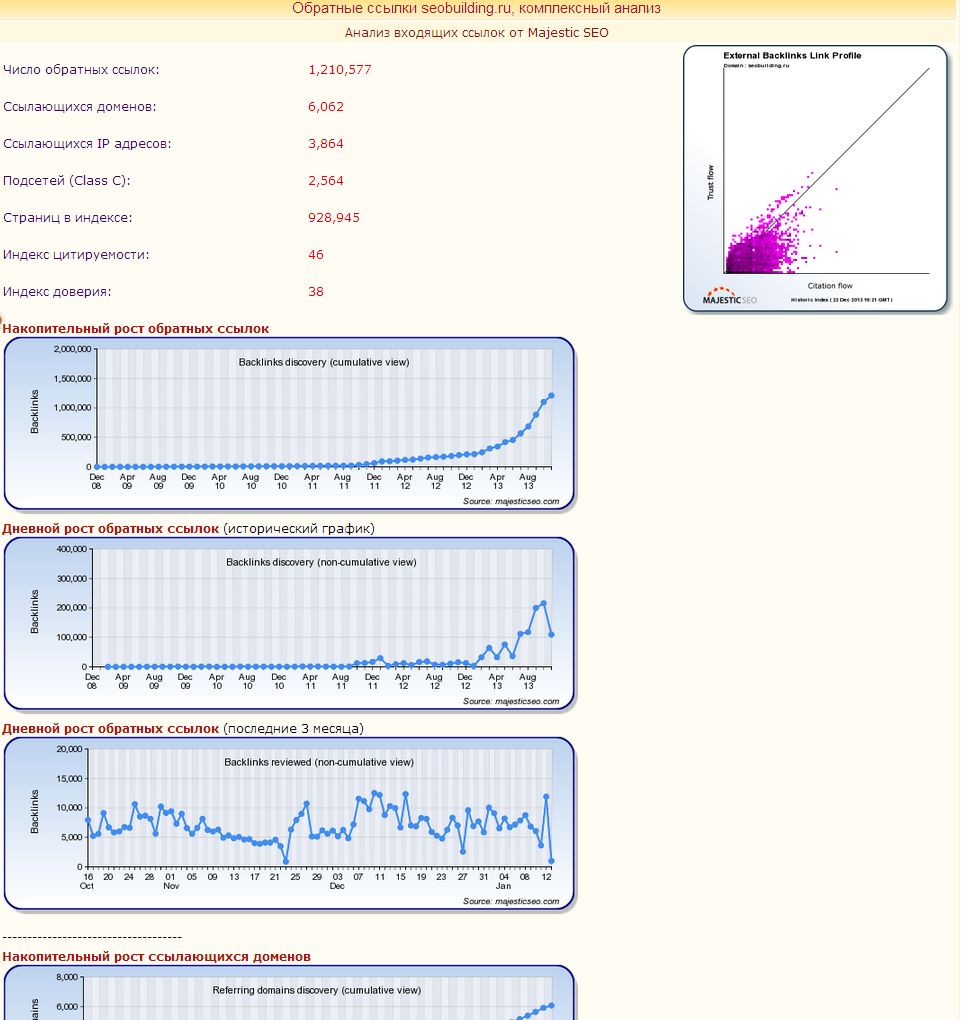Click the 'Подсетей (Class C):' label
Screen dimensions: 963x1020
click(67, 181)
